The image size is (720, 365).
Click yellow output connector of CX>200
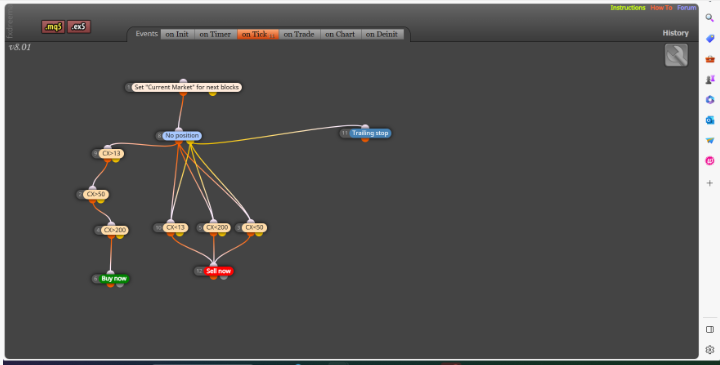(120, 236)
